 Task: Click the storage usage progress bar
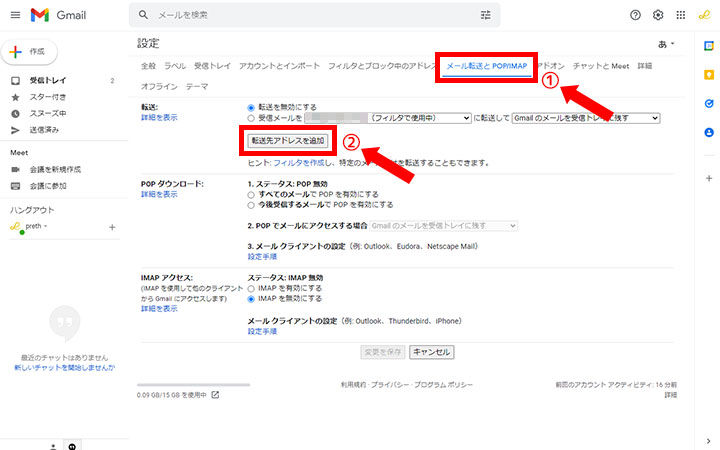tap(193, 385)
